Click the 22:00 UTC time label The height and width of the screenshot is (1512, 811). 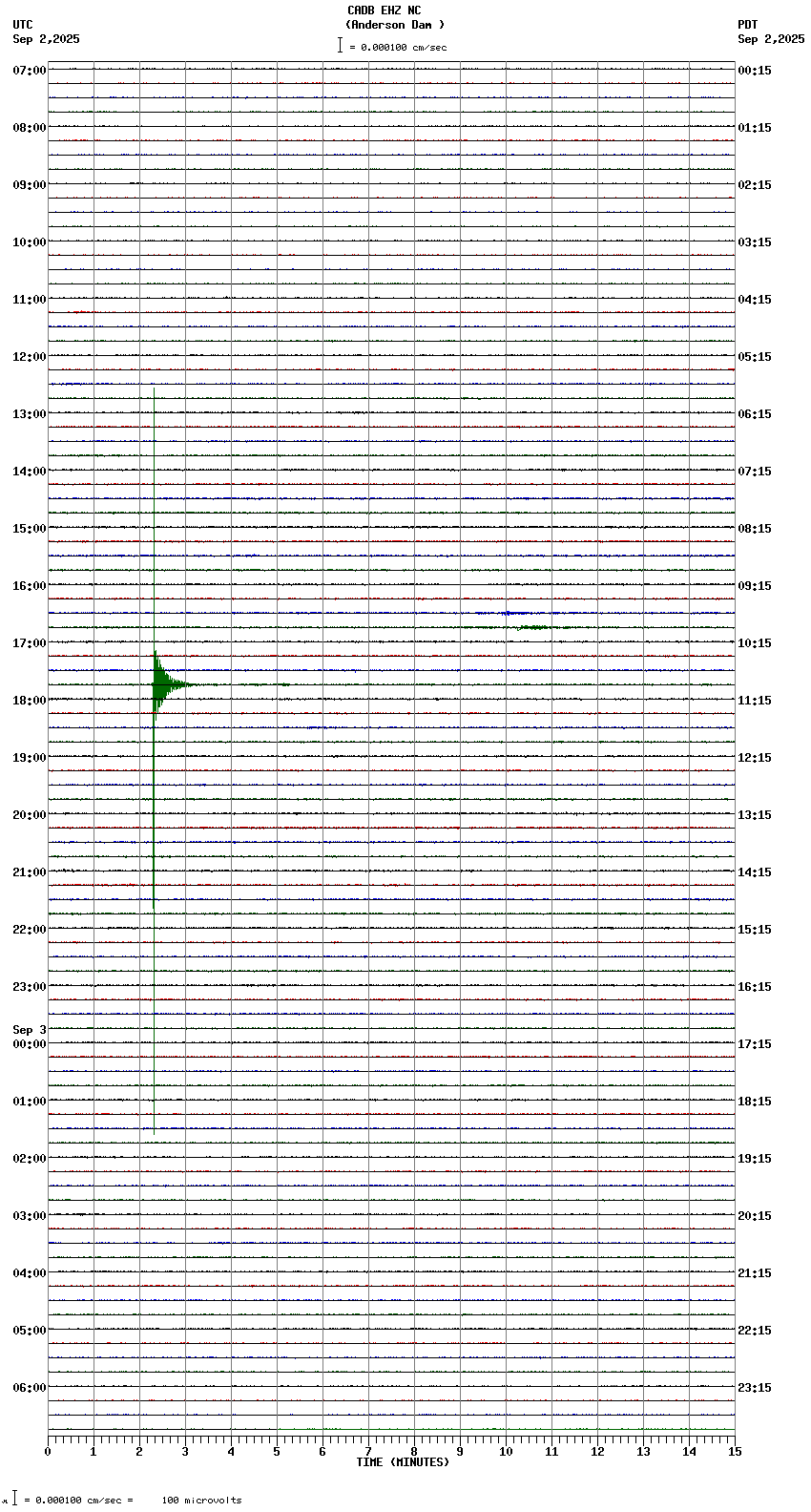tap(30, 930)
